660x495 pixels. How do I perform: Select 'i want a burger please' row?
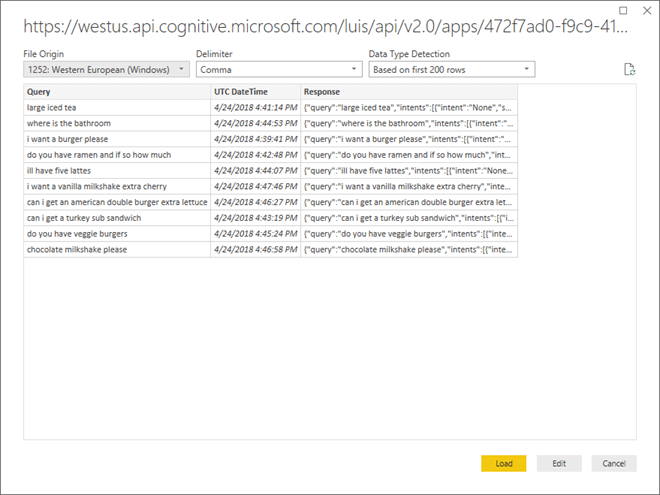(117, 139)
